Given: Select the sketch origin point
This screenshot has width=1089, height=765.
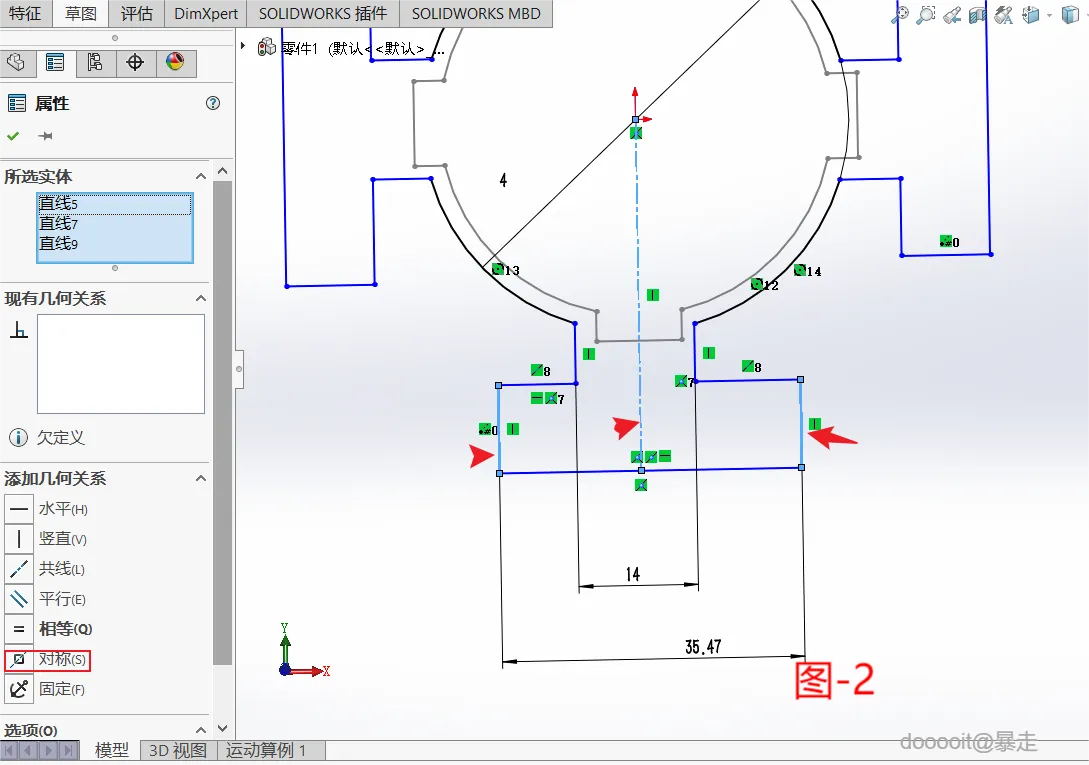Looking at the screenshot, I should click(635, 120).
